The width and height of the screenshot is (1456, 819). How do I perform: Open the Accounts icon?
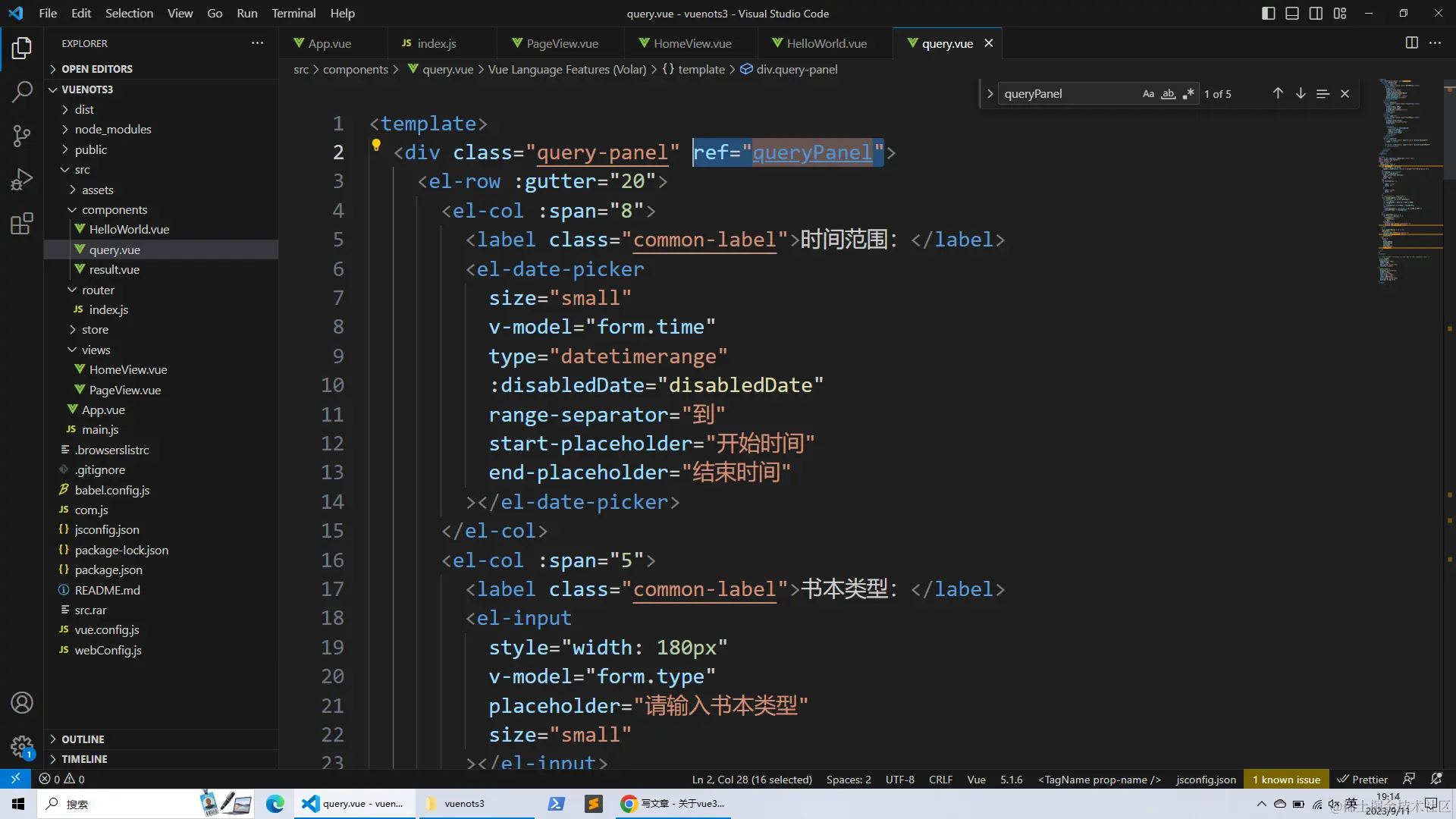click(22, 702)
